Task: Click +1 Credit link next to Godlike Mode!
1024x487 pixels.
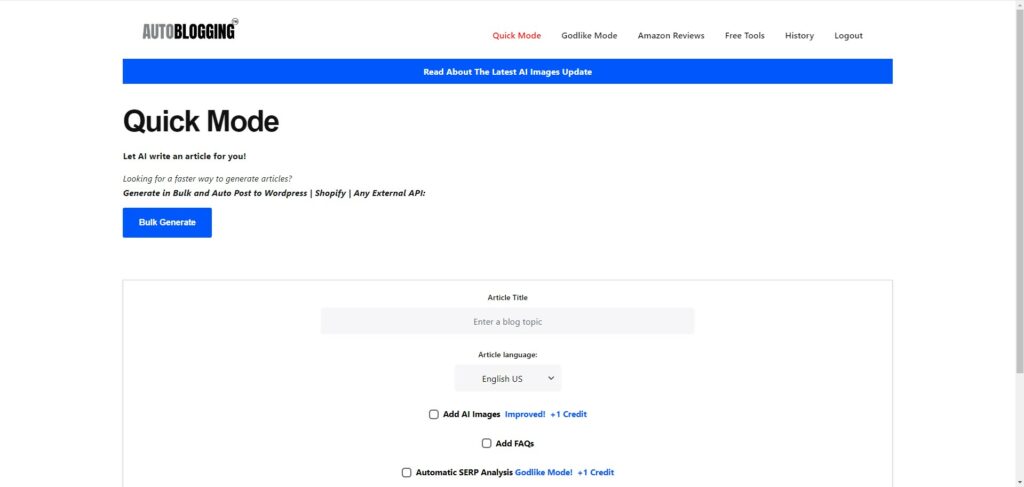Action: 596,473
